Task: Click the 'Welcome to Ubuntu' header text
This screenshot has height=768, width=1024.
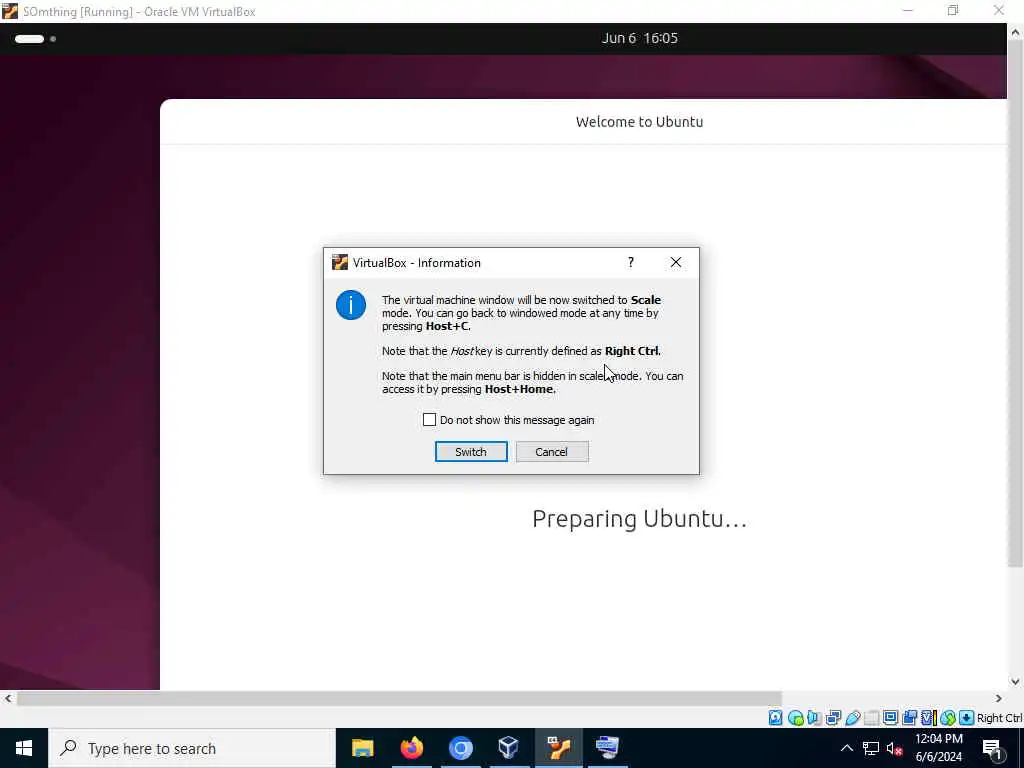Action: 639,122
